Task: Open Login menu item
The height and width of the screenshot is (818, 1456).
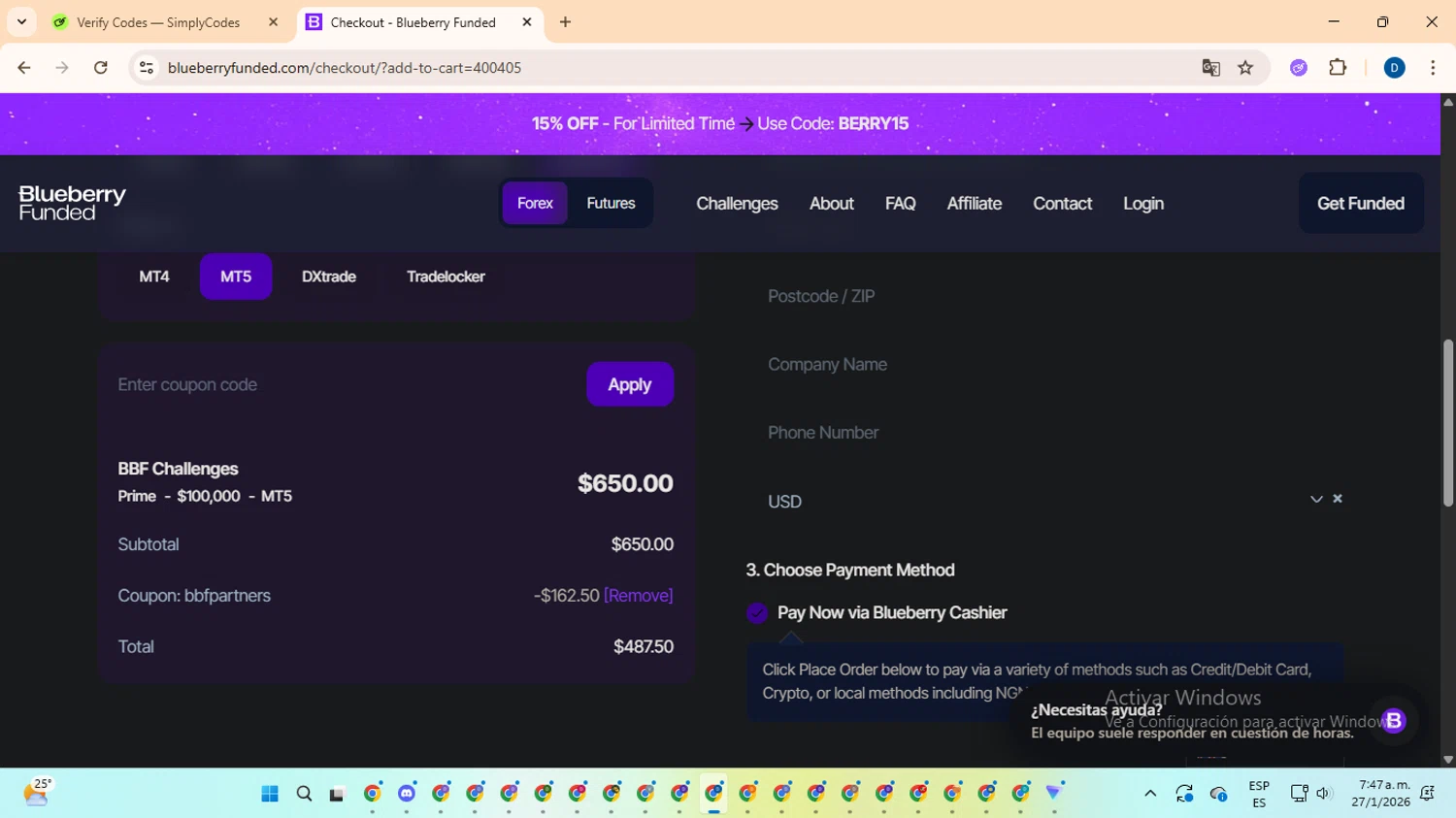Action: pos(1143,204)
